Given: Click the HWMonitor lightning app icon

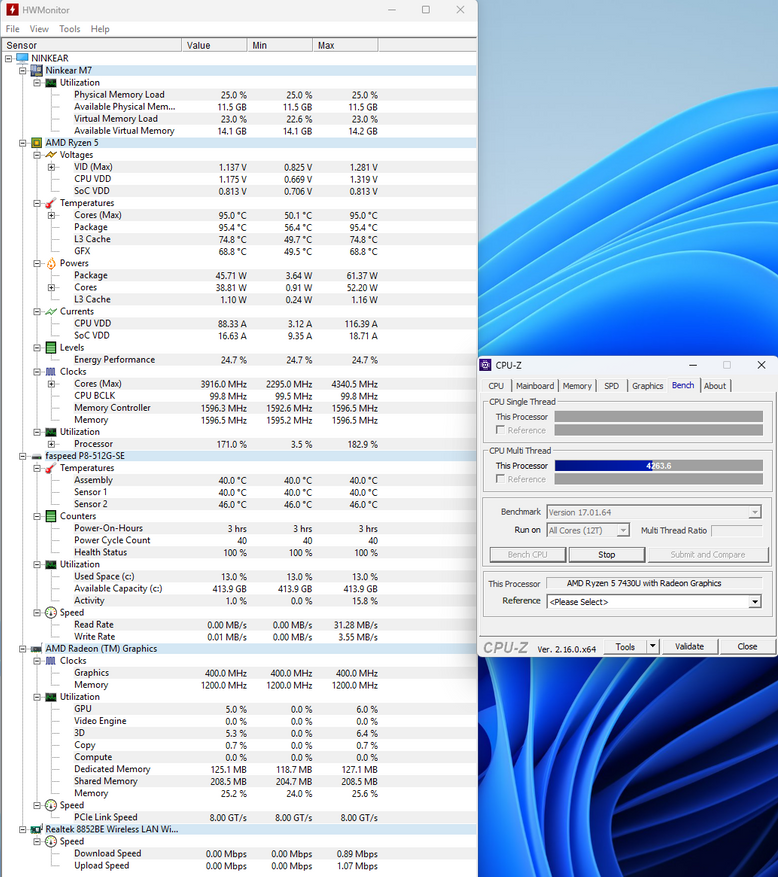Looking at the screenshot, I should pos(12,10).
